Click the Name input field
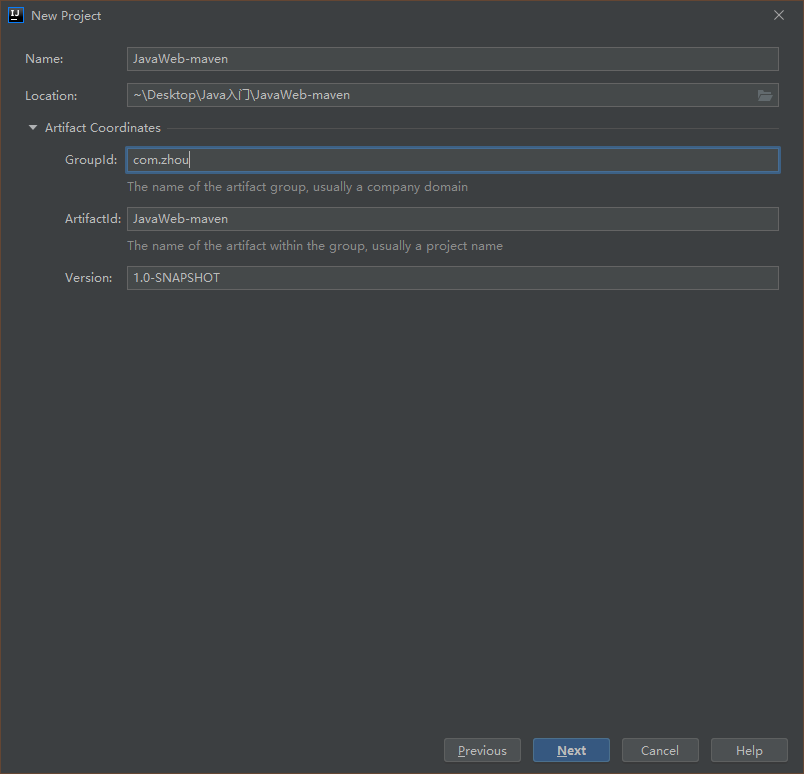Image resolution: width=804 pixels, height=774 pixels. click(x=452, y=59)
